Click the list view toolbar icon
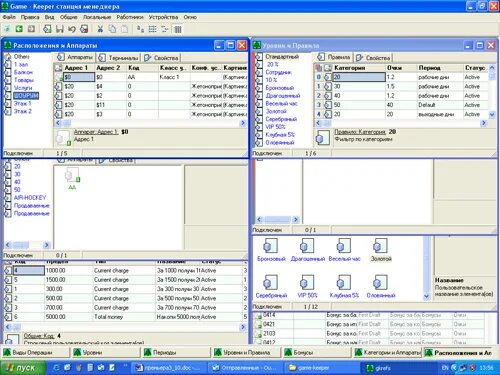 [x=153, y=29]
